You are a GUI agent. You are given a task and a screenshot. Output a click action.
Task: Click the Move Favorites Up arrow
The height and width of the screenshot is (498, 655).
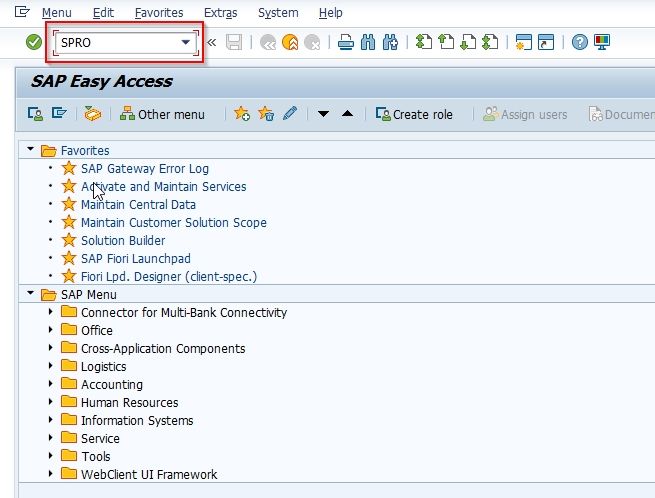pyautogui.click(x=348, y=114)
